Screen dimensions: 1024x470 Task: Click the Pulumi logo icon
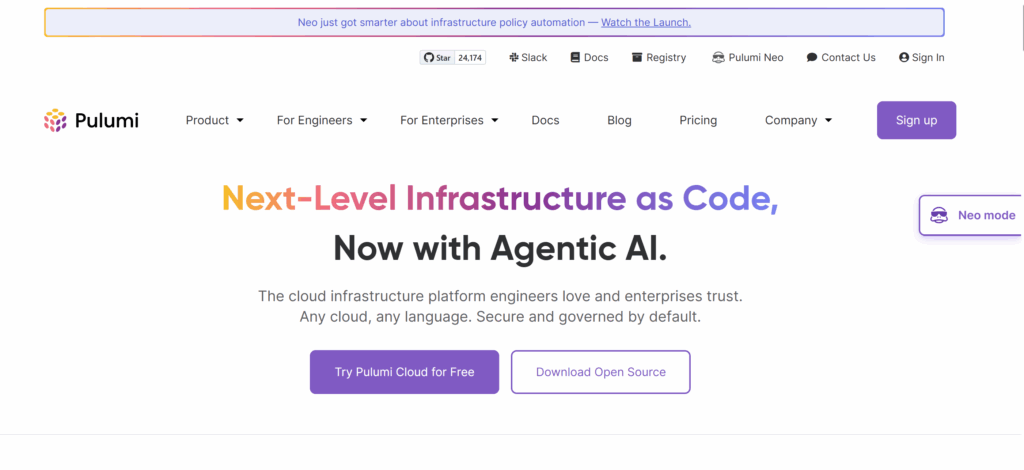click(x=55, y=121)
